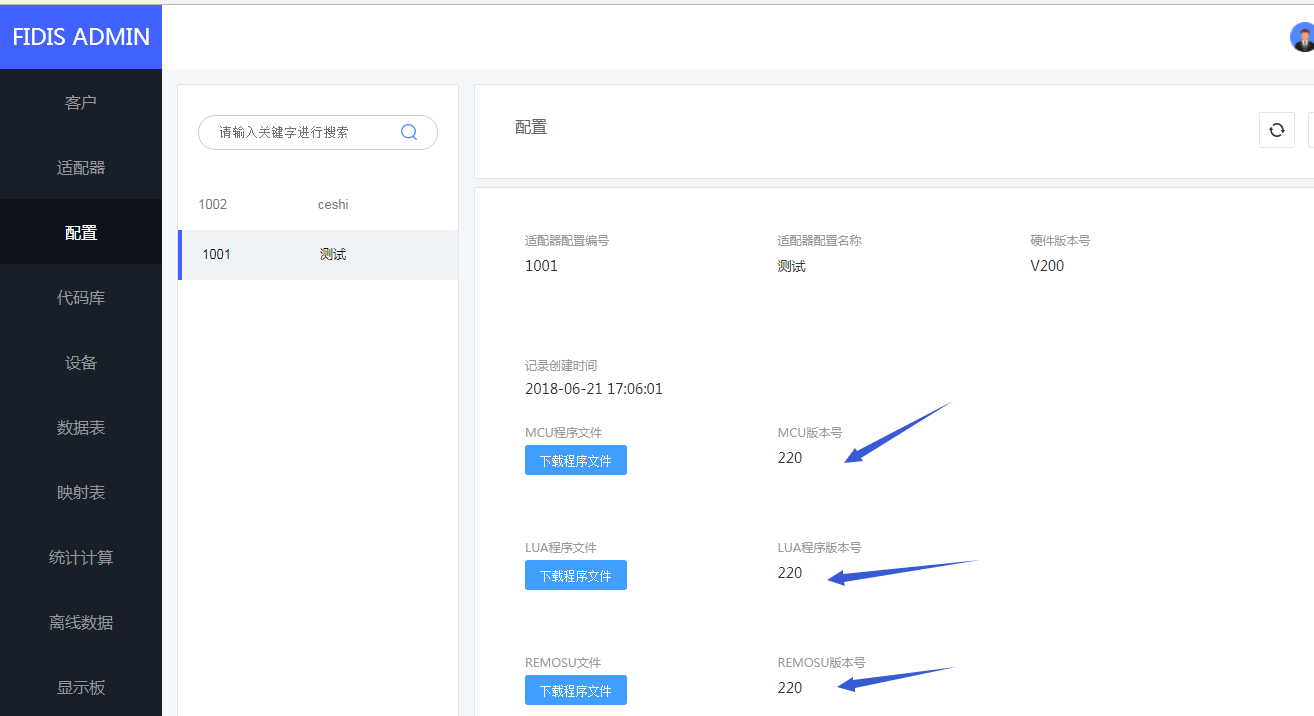The width and height of the screenshot is (1314, 716).
Task: Go to the 离线数据 section
Action: [x=81, y=623]
